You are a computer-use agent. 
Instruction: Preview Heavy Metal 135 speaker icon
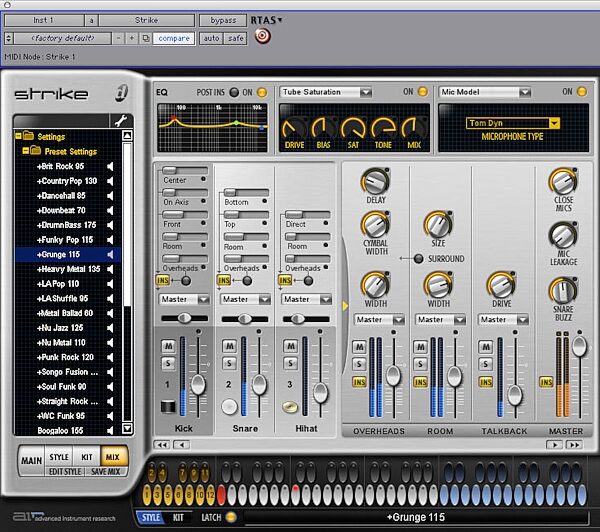click(110, 269)
